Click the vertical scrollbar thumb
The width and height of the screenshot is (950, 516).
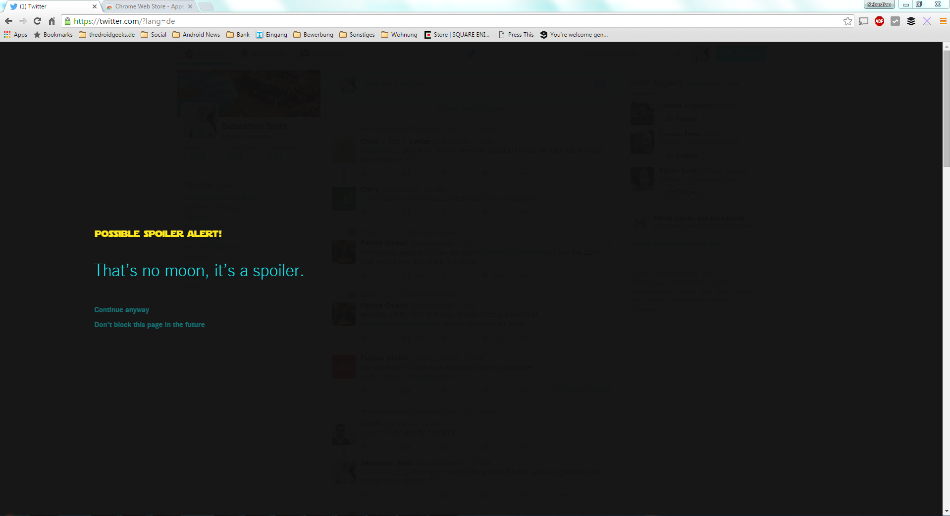point(946,108)
